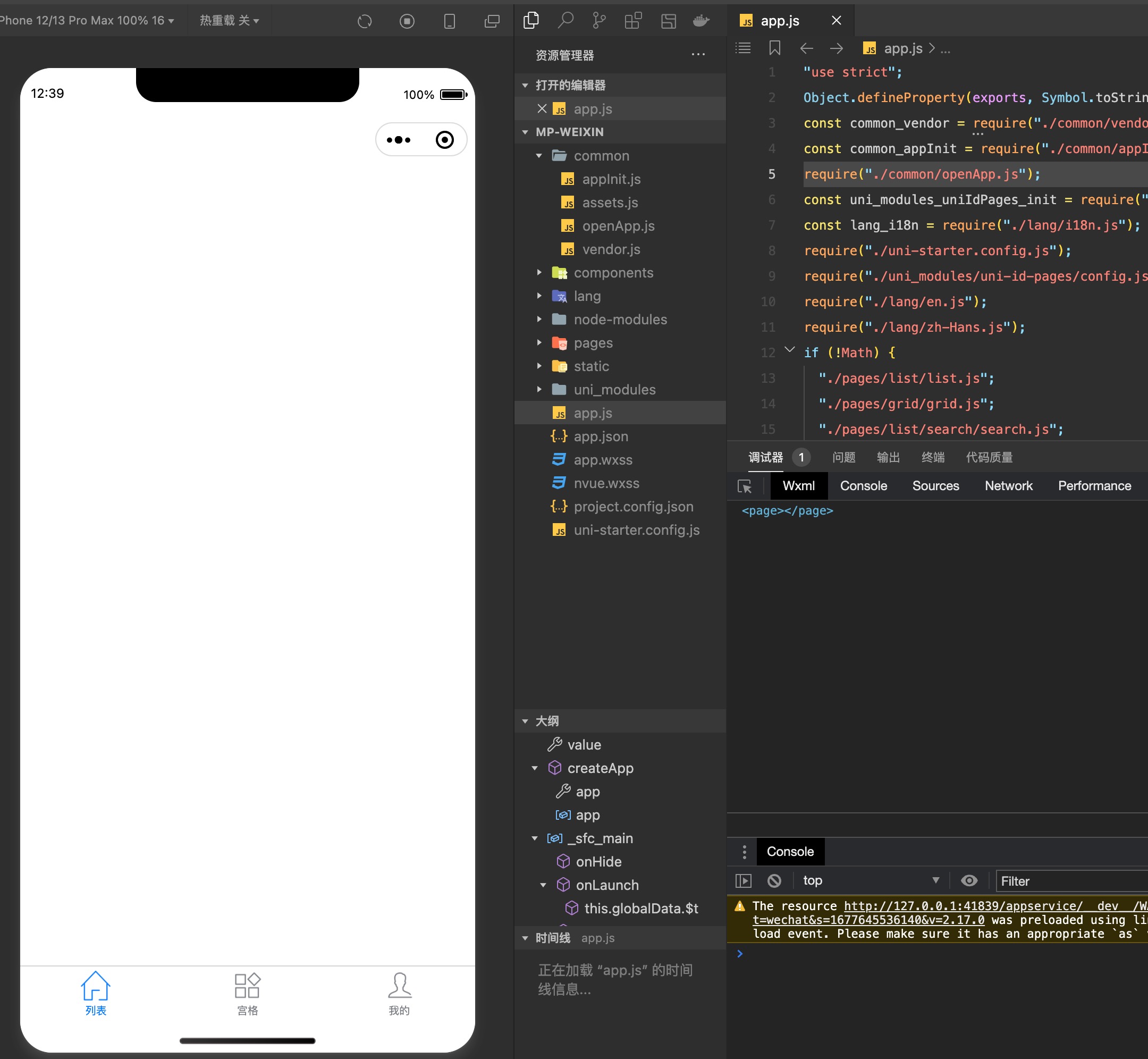Switch to the 调试器 tab
1148x1059 pixels.
point(765,457)
